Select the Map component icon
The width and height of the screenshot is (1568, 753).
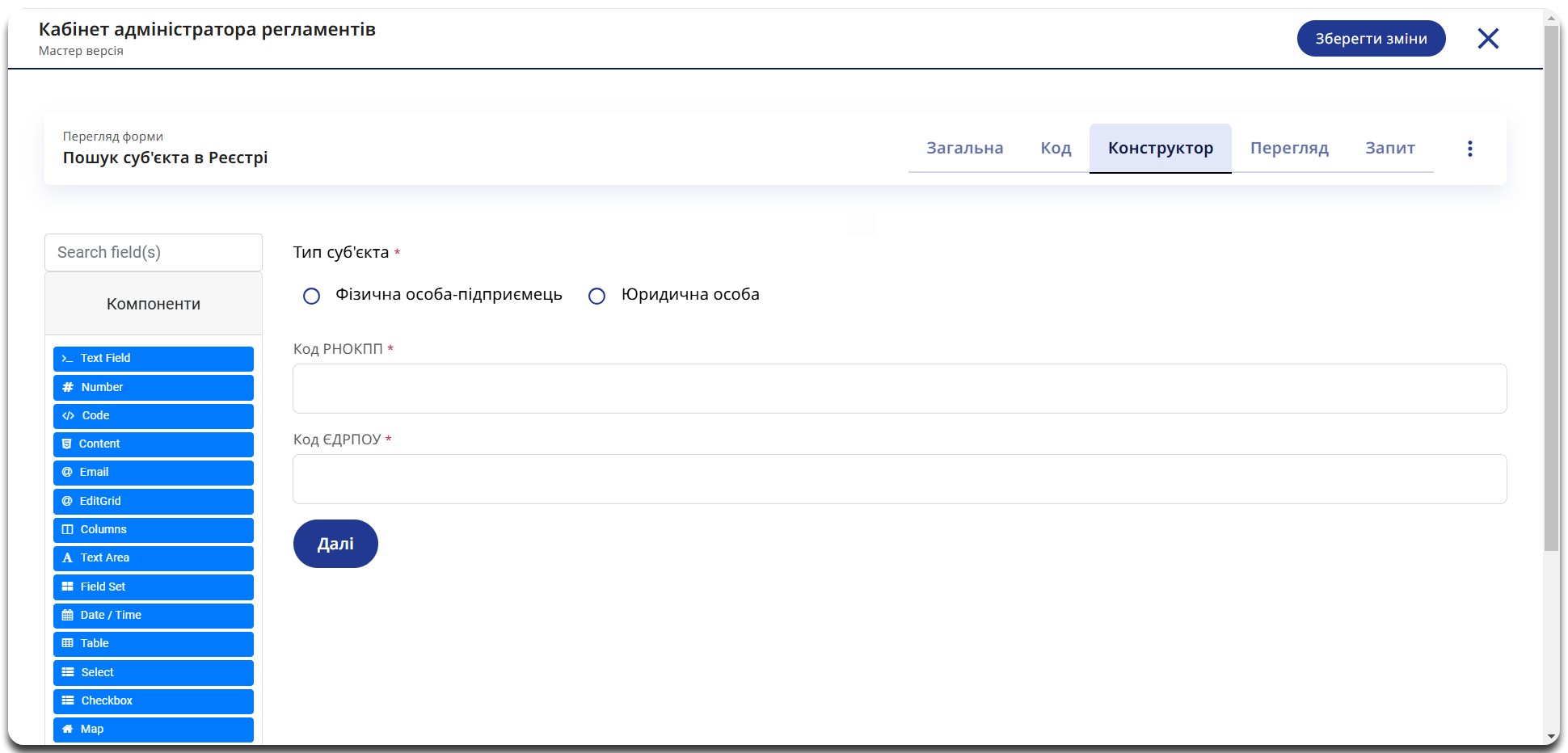coord(68,730)
